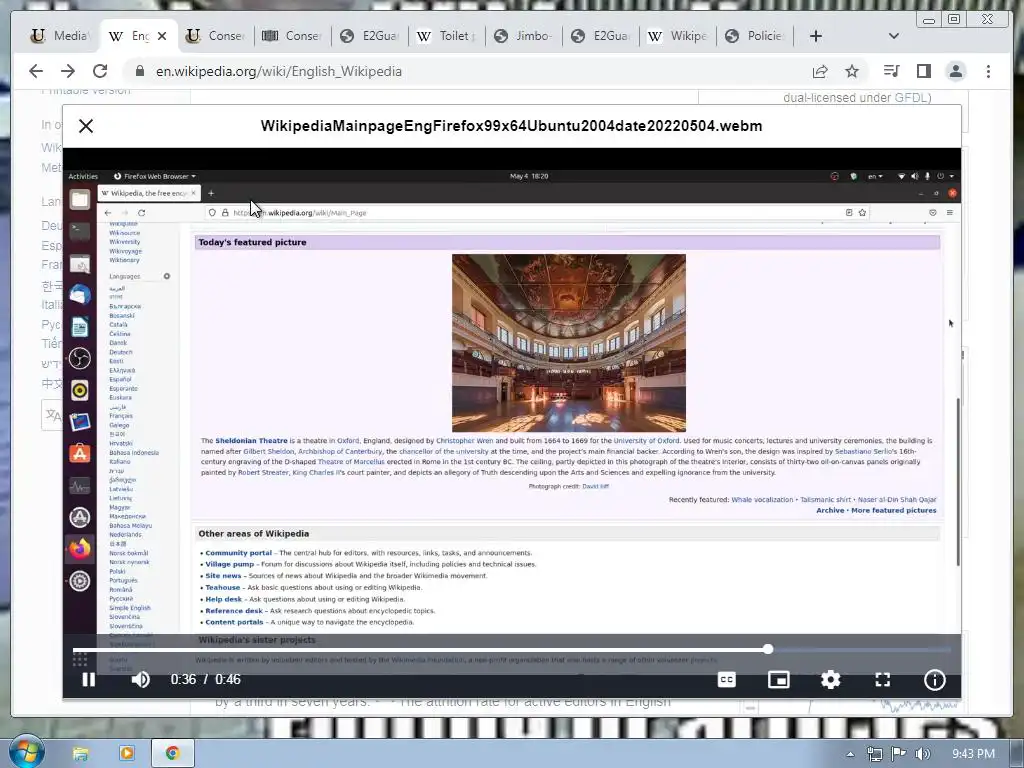
Task: Click the video elapsed time 0:36
Action: click(x=184, y=679)
